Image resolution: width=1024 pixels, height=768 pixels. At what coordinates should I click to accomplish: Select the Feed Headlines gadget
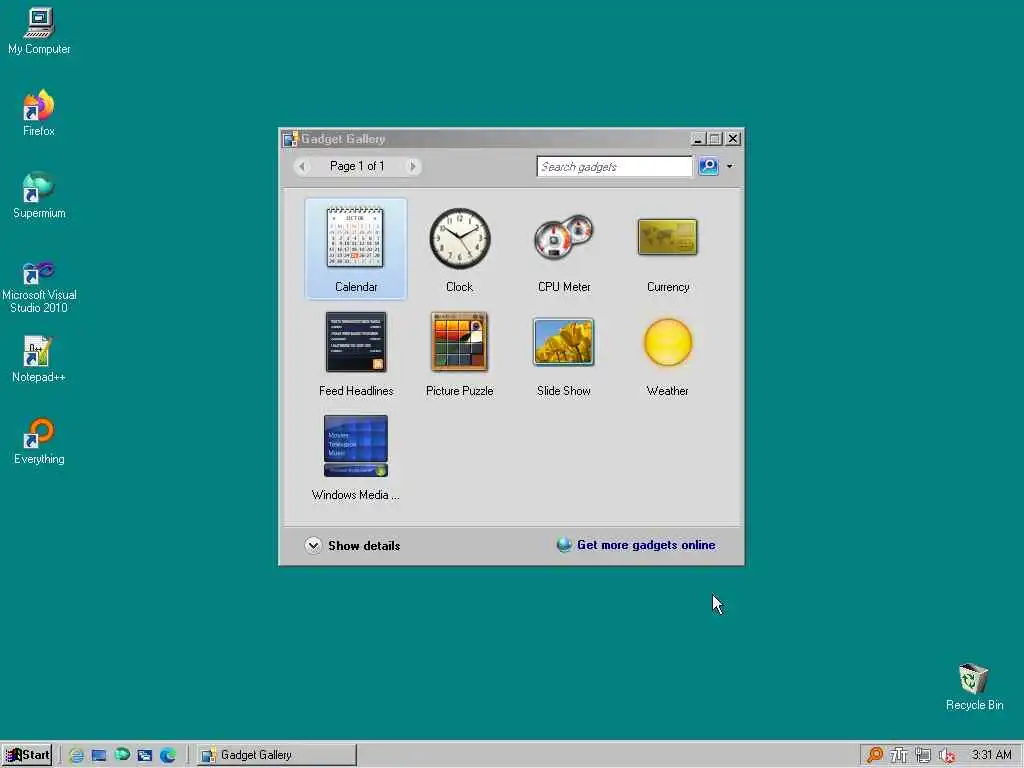tap(356, 353)
